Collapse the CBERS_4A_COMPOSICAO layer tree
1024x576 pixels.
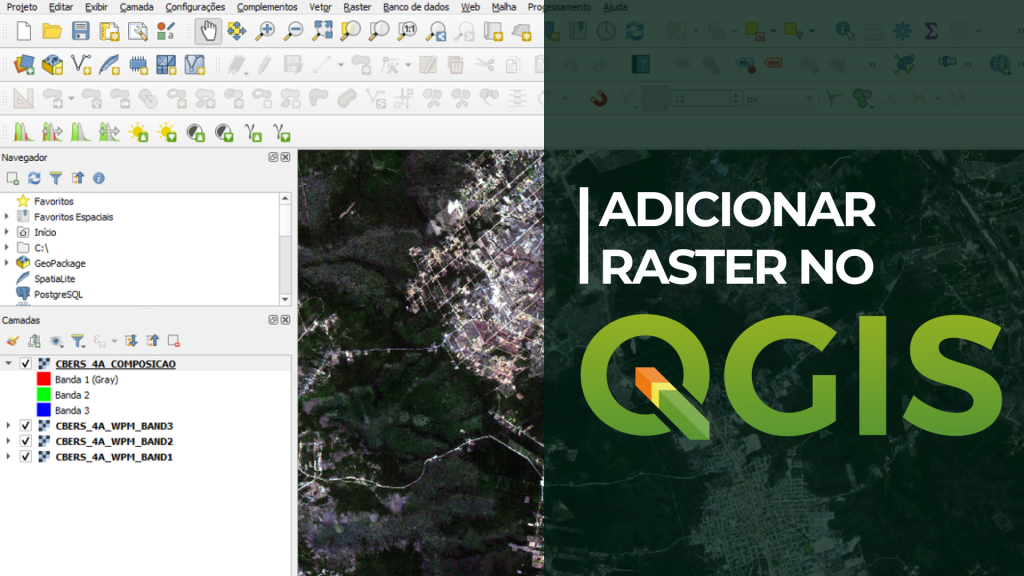pos(9,364)
